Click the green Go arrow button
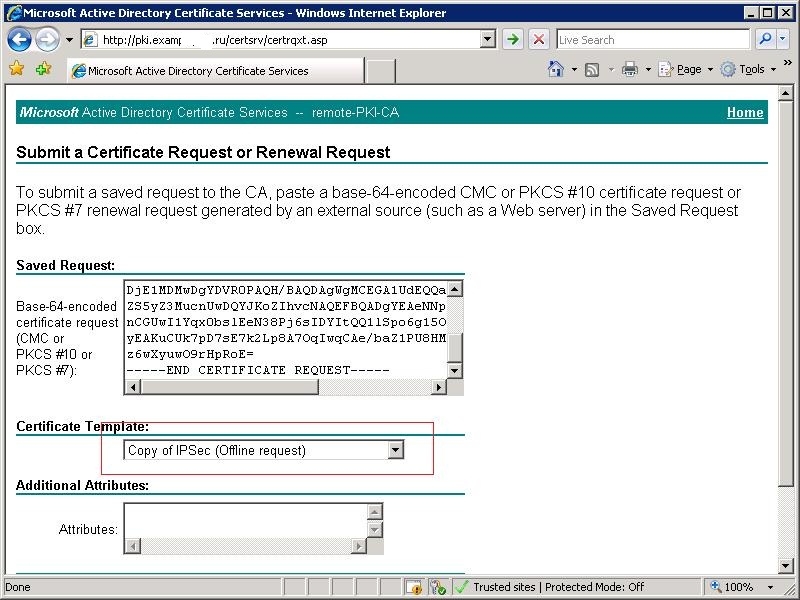 pyautogui.click(x=513, y=39)
